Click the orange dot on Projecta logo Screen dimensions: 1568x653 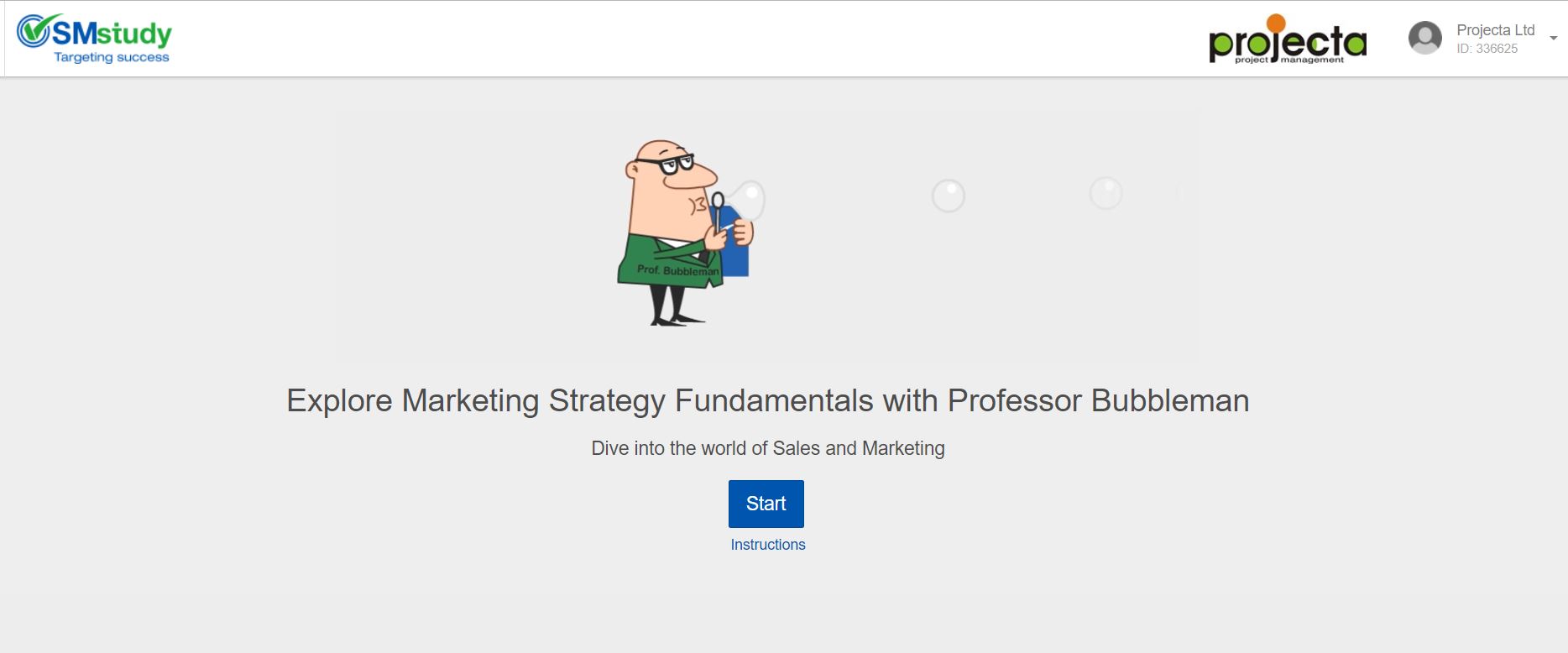click(x=1276, y=23)
